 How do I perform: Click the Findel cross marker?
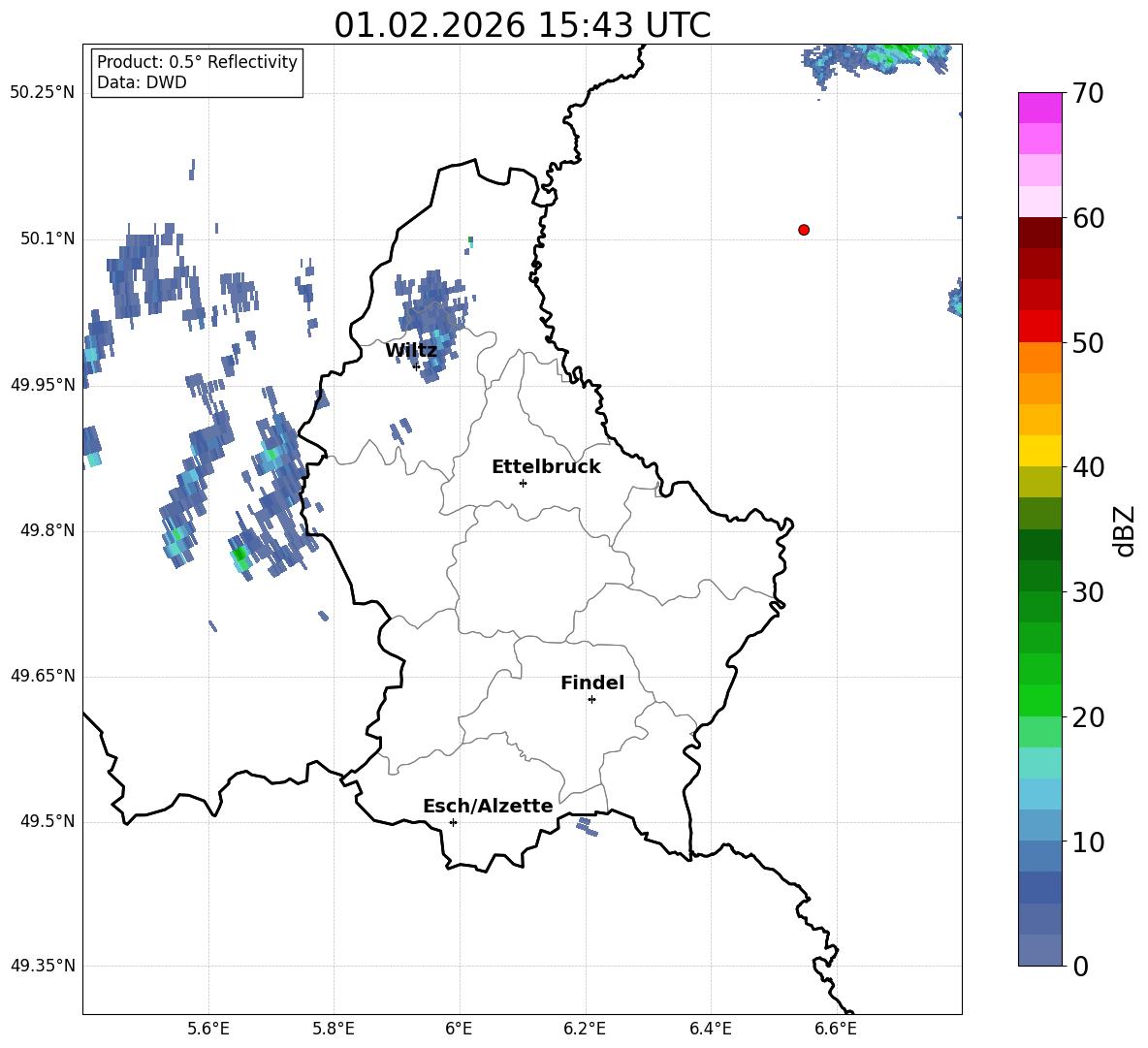tap(591, 700)
